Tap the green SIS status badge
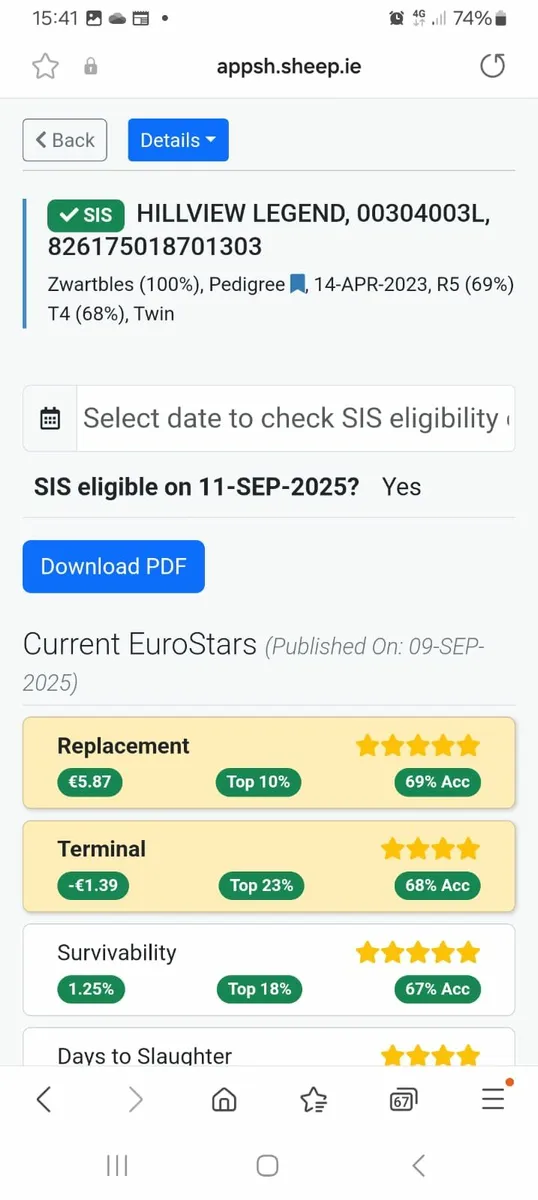Viewport: 538px width, 1200px height. [x=86, y=215]
